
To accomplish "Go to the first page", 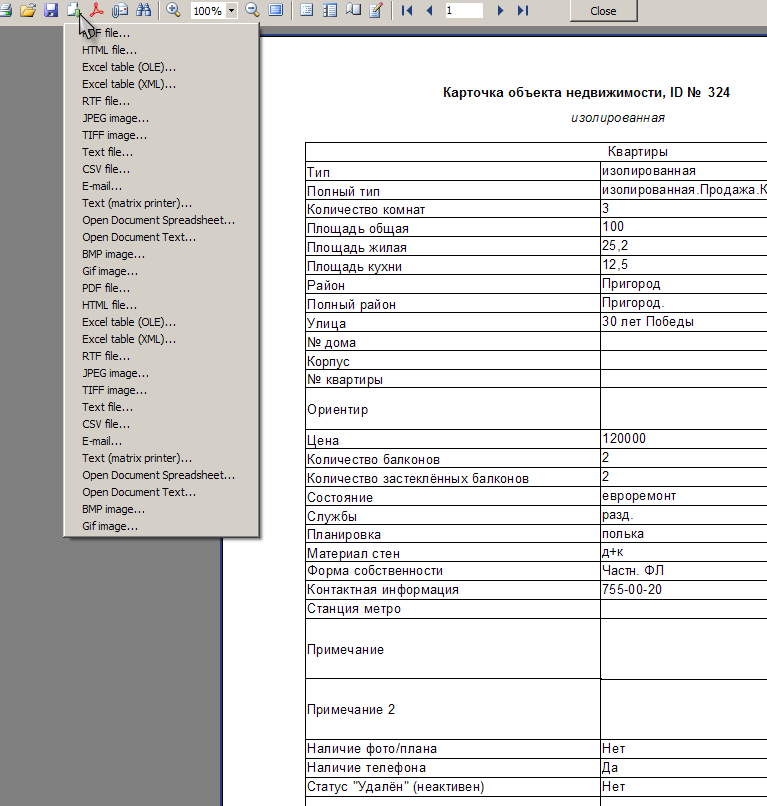I will pyautogui.click(x=407, y=10).
